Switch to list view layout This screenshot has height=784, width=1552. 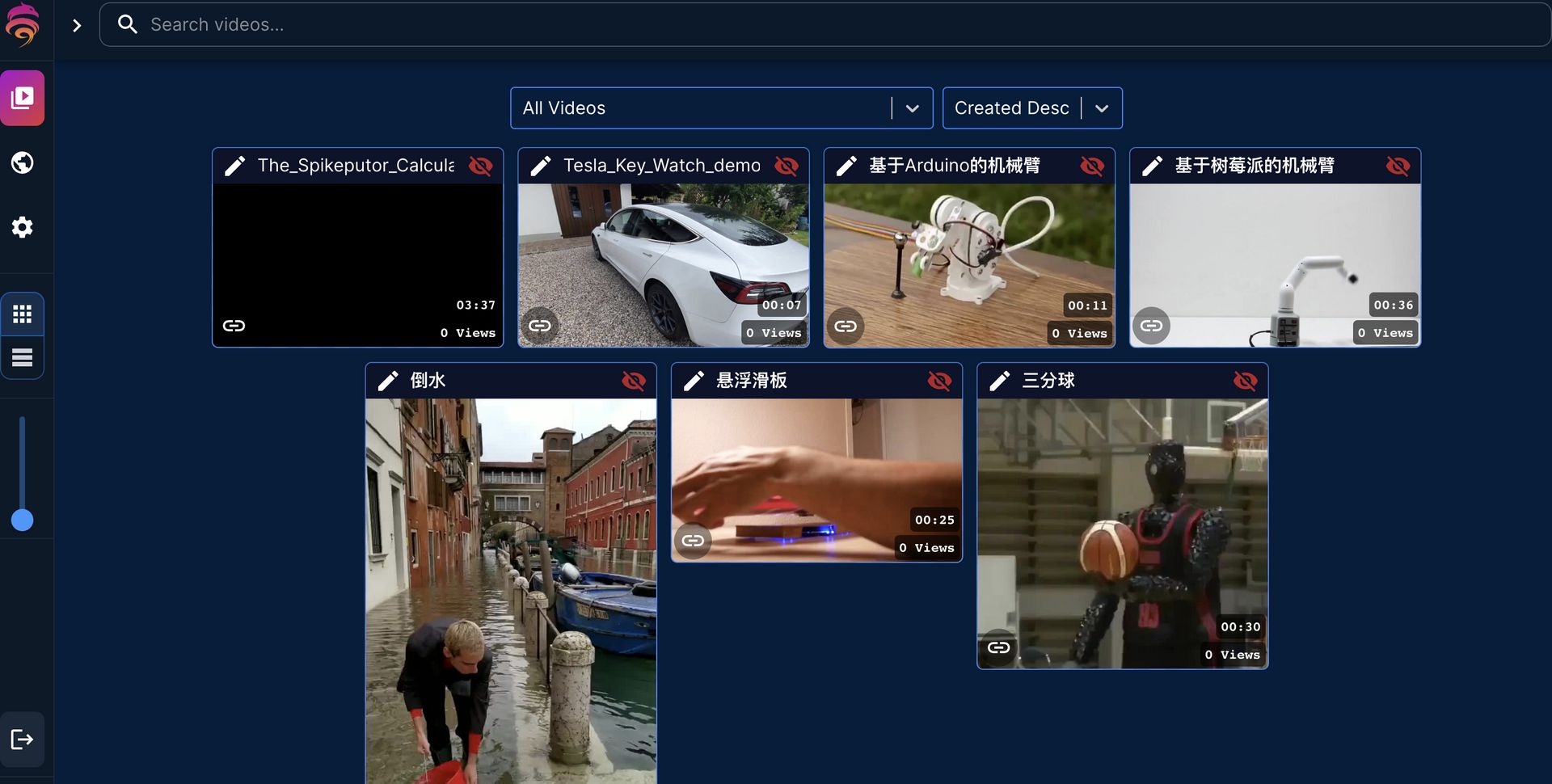click(23, 357)
